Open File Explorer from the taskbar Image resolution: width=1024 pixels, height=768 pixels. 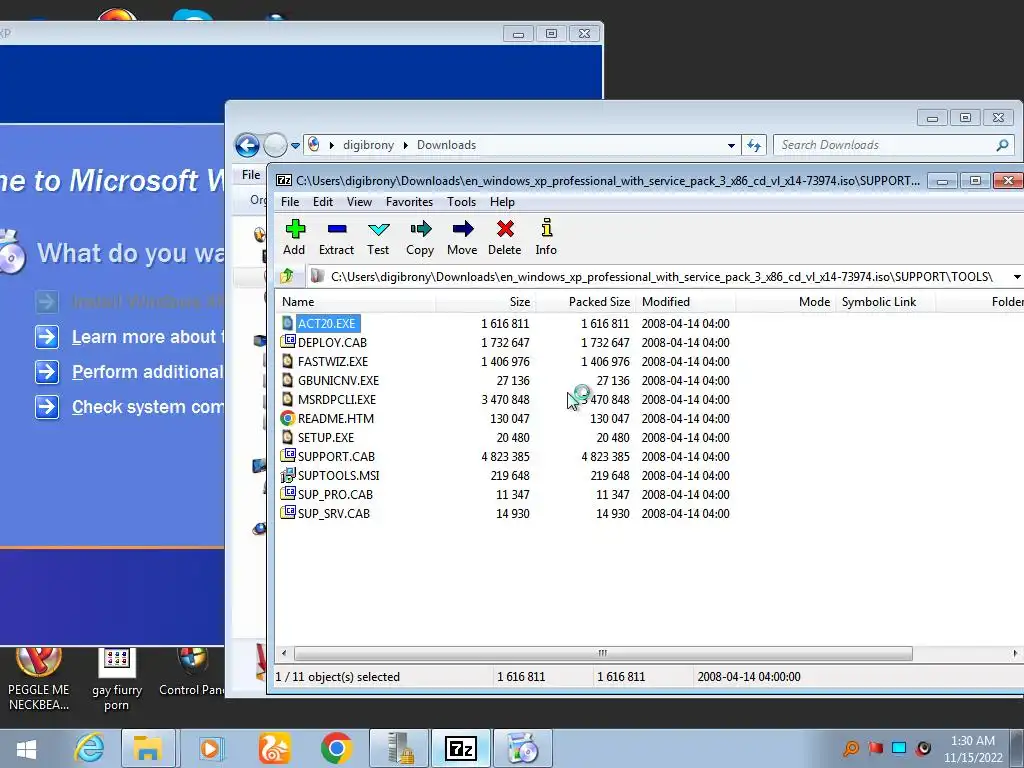(148, 748)
